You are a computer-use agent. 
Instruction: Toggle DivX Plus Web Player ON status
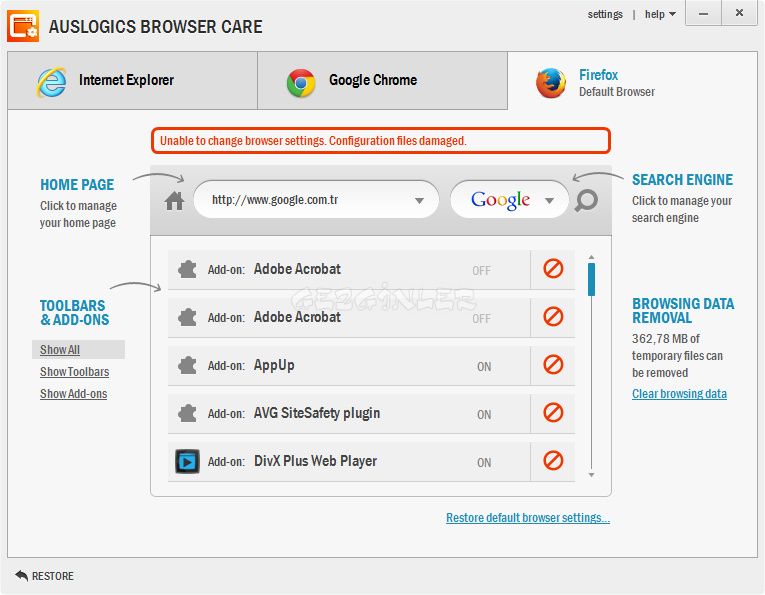(484, 463)
